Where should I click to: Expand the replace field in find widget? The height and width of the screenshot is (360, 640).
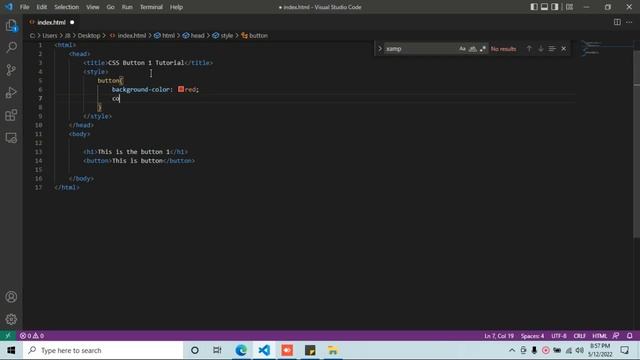pyautogui.click(x=380, y=49)
